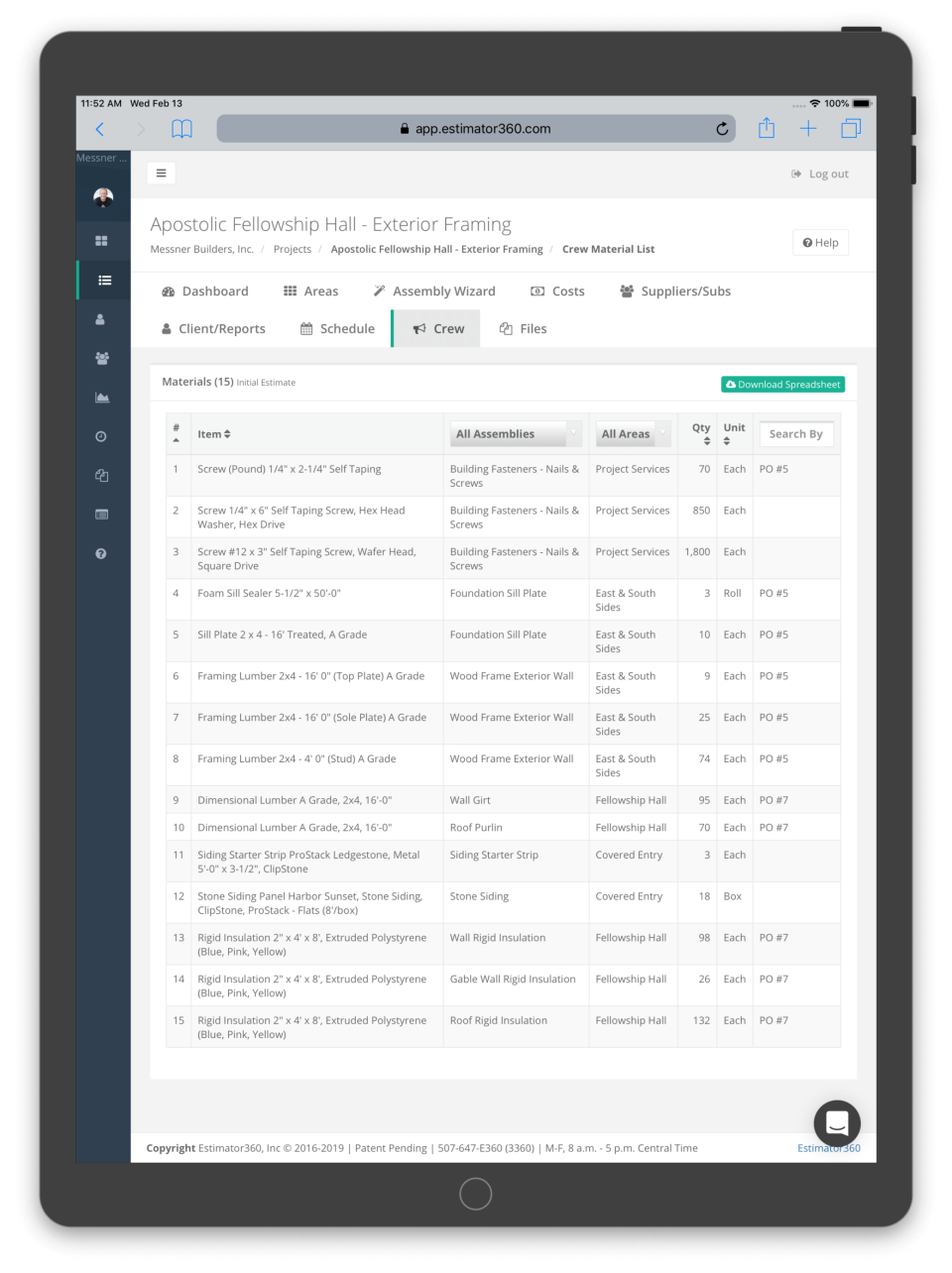Image resolution: width=952 pixels, height=1273 pixels.
Task: Open the All Areas filter dropdown
Action: pos(632,433)
